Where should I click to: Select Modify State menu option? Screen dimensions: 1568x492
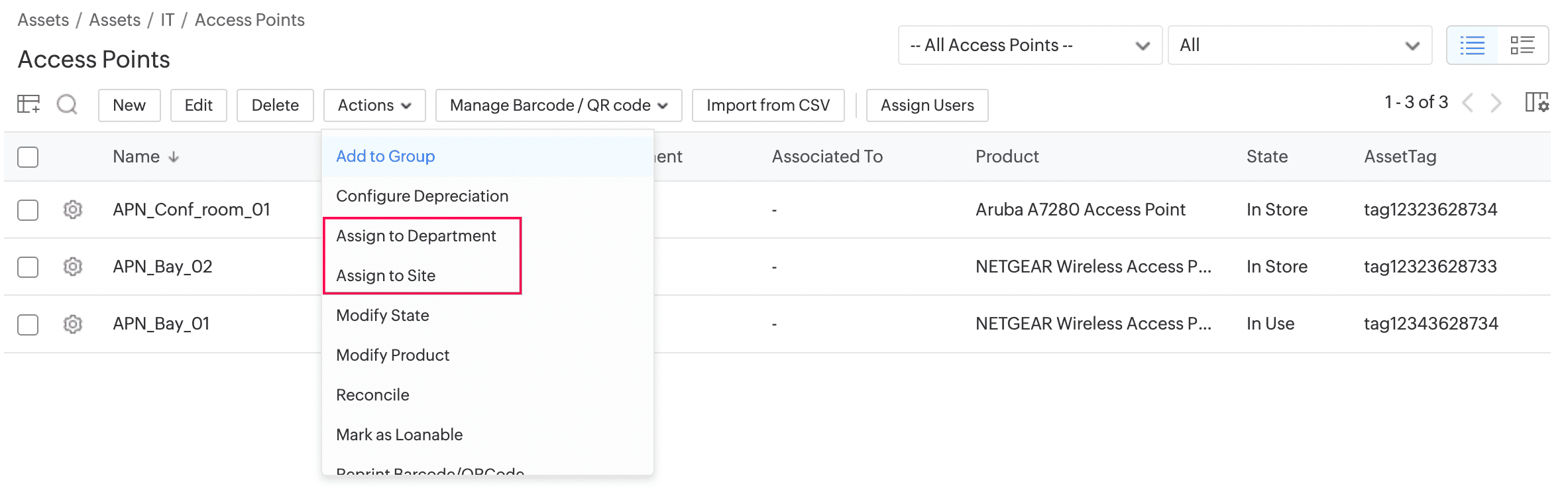(382, 316)
